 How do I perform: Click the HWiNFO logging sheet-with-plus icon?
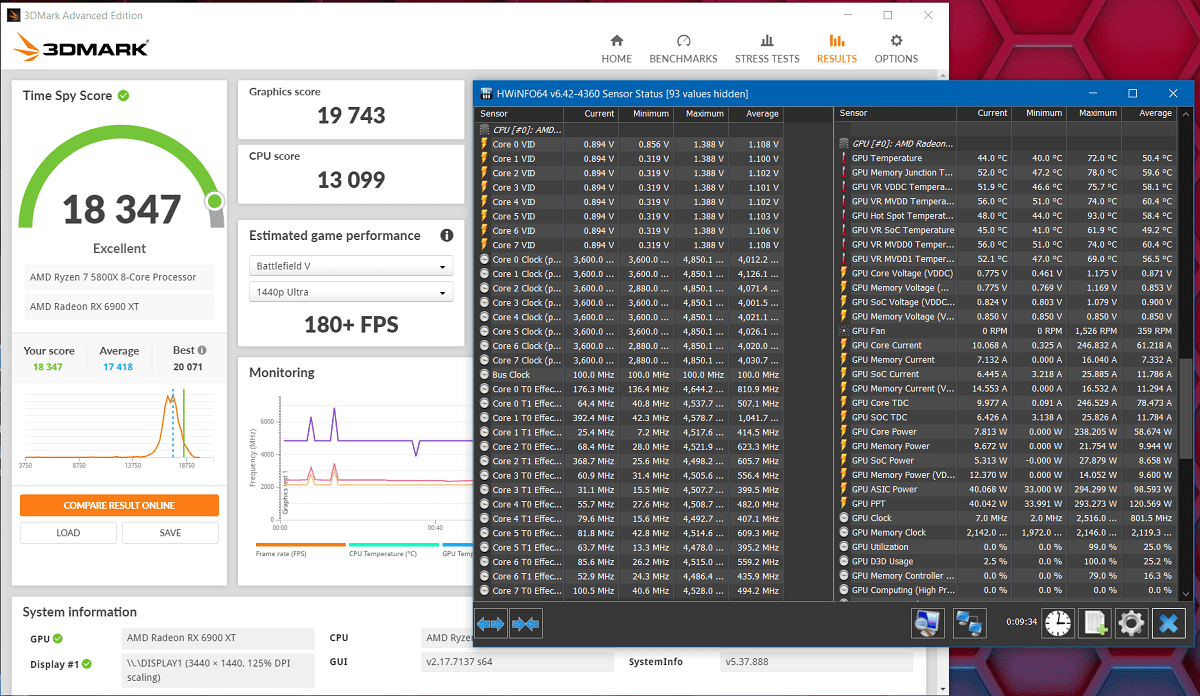[1095, 623]
